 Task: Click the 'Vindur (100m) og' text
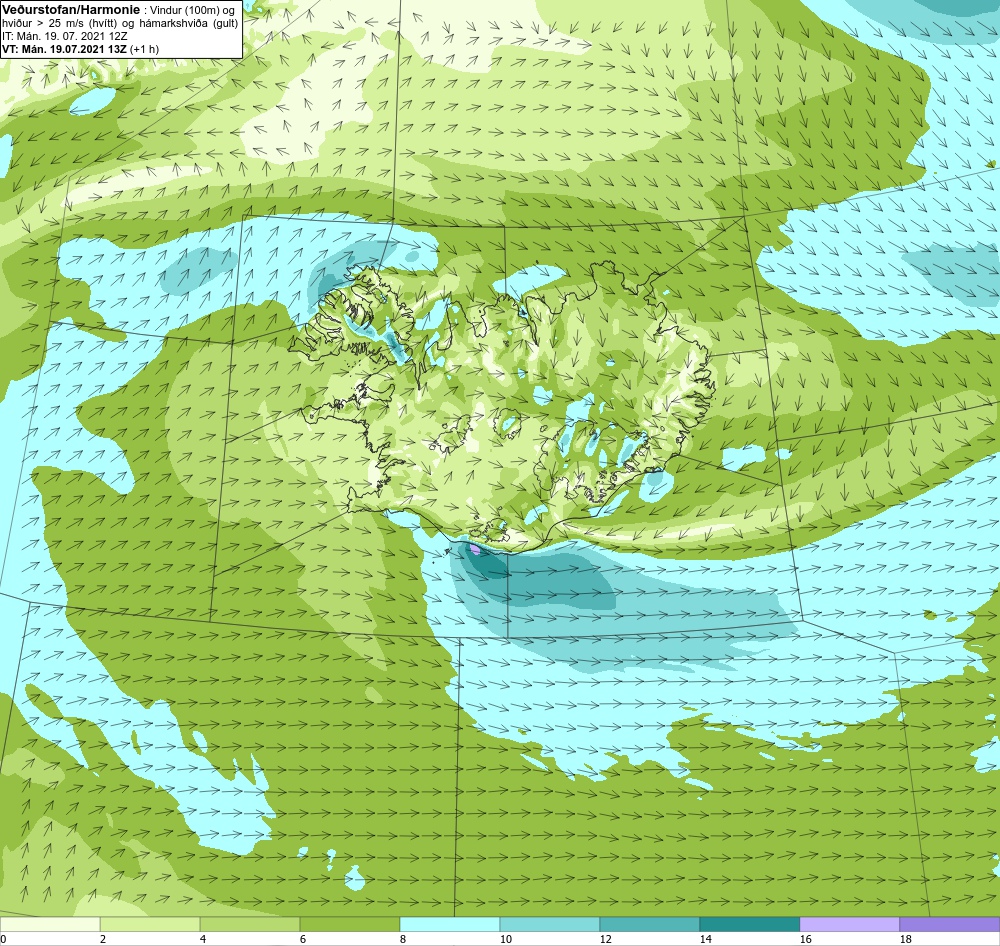[x=193, y=10]
